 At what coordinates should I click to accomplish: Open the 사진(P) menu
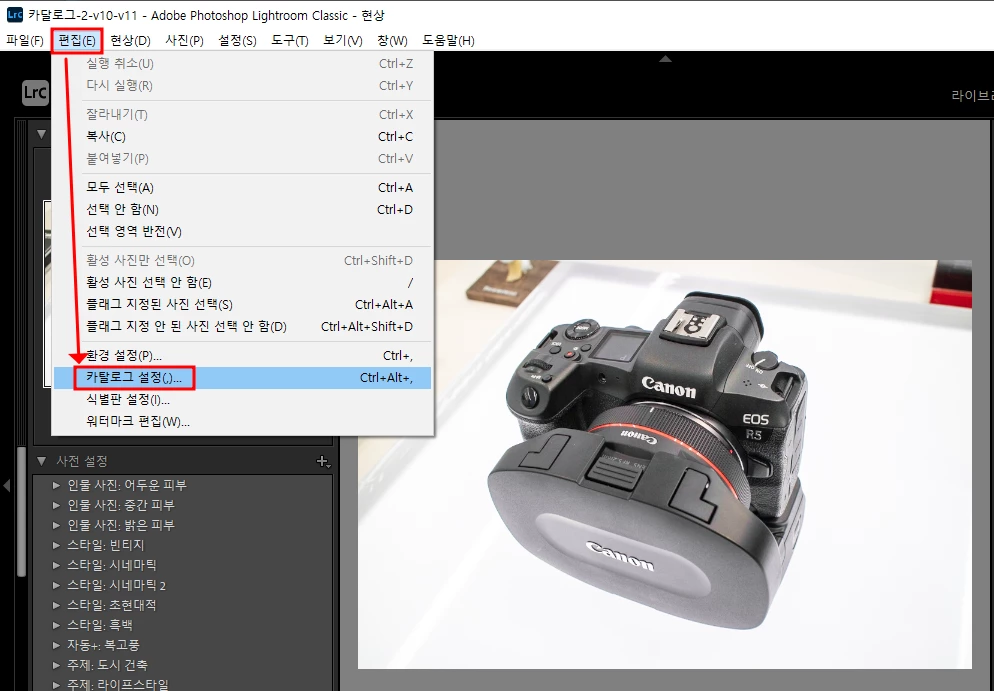184,41
